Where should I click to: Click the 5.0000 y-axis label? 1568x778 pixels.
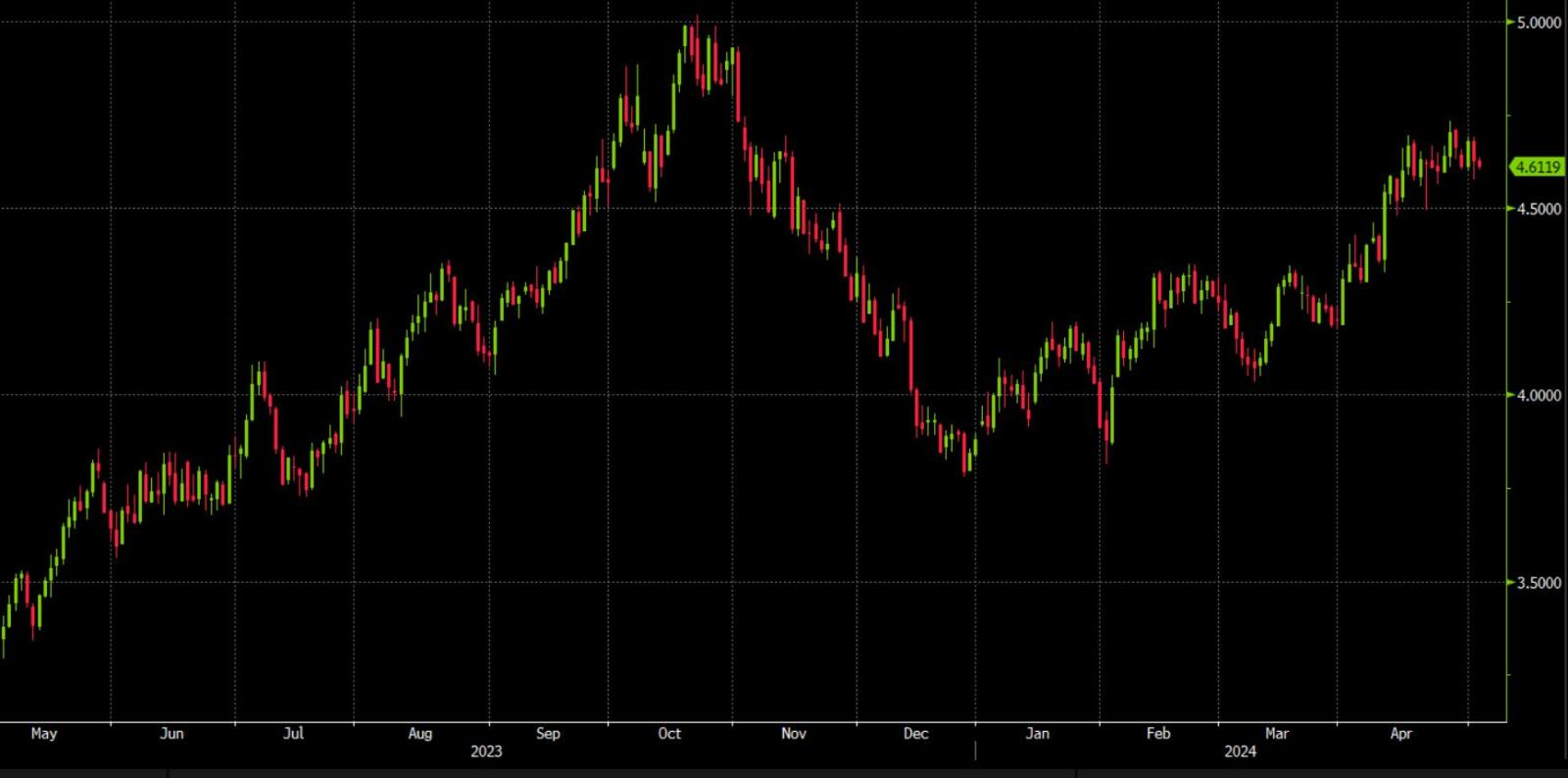click(x=1539, y=23)
